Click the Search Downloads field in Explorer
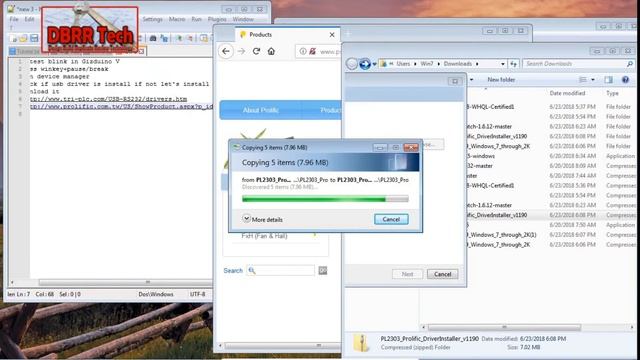The width and height of the screenshot is (640, 360). 579,64
